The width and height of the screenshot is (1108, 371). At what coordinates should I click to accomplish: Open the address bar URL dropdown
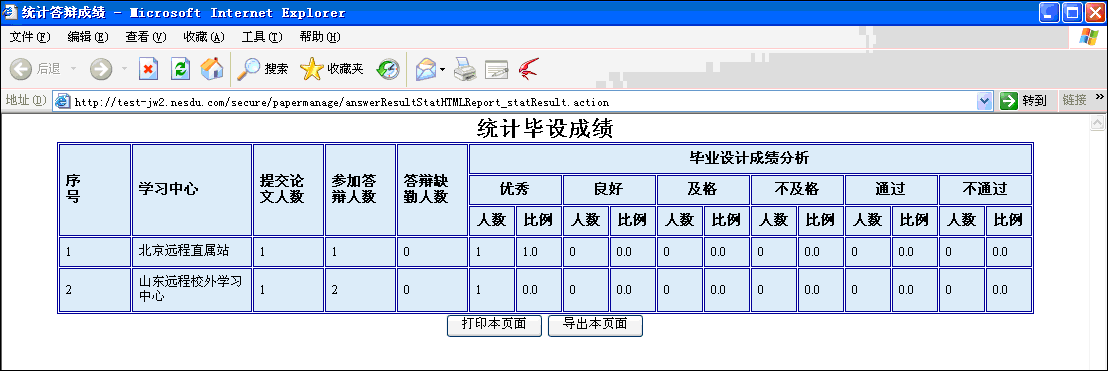984,102
